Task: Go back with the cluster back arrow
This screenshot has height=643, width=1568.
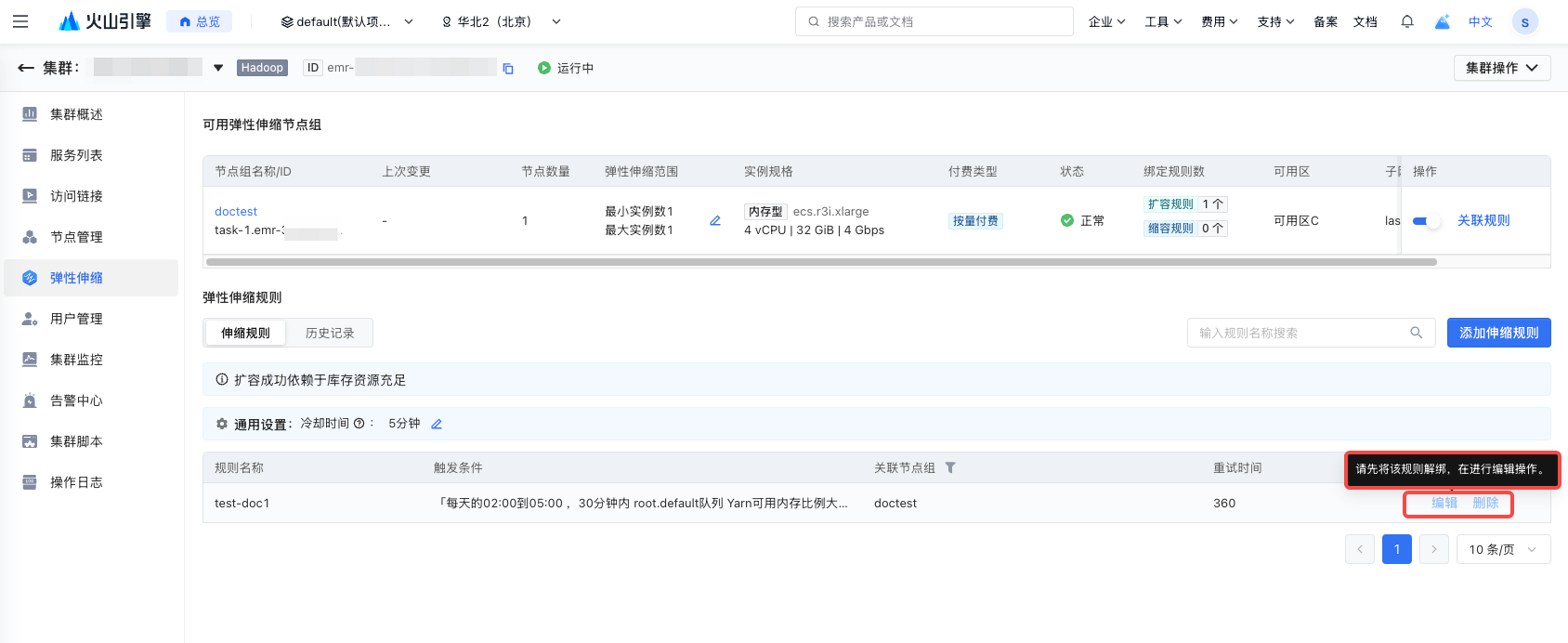Action: click(26, 68)
